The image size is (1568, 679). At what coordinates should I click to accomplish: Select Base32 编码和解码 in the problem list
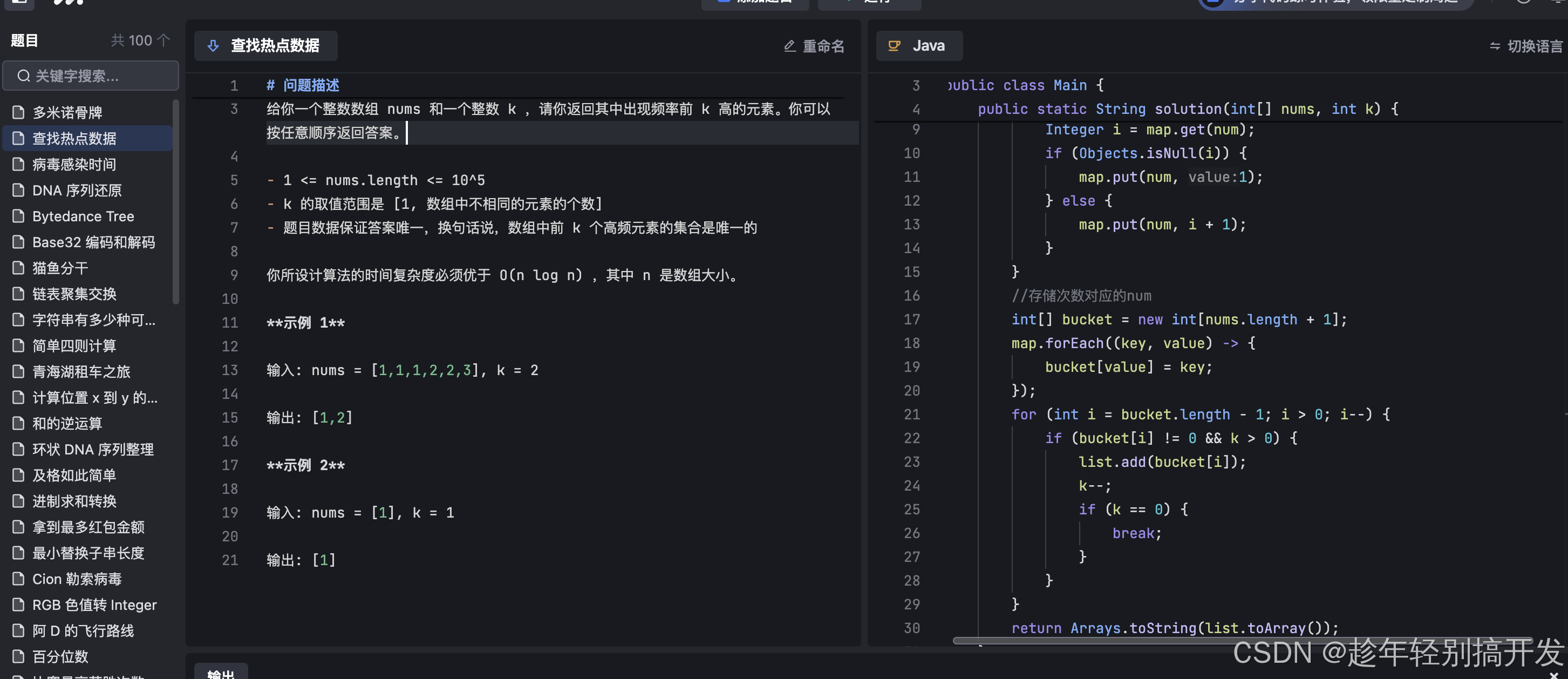(x=94, y=242)
